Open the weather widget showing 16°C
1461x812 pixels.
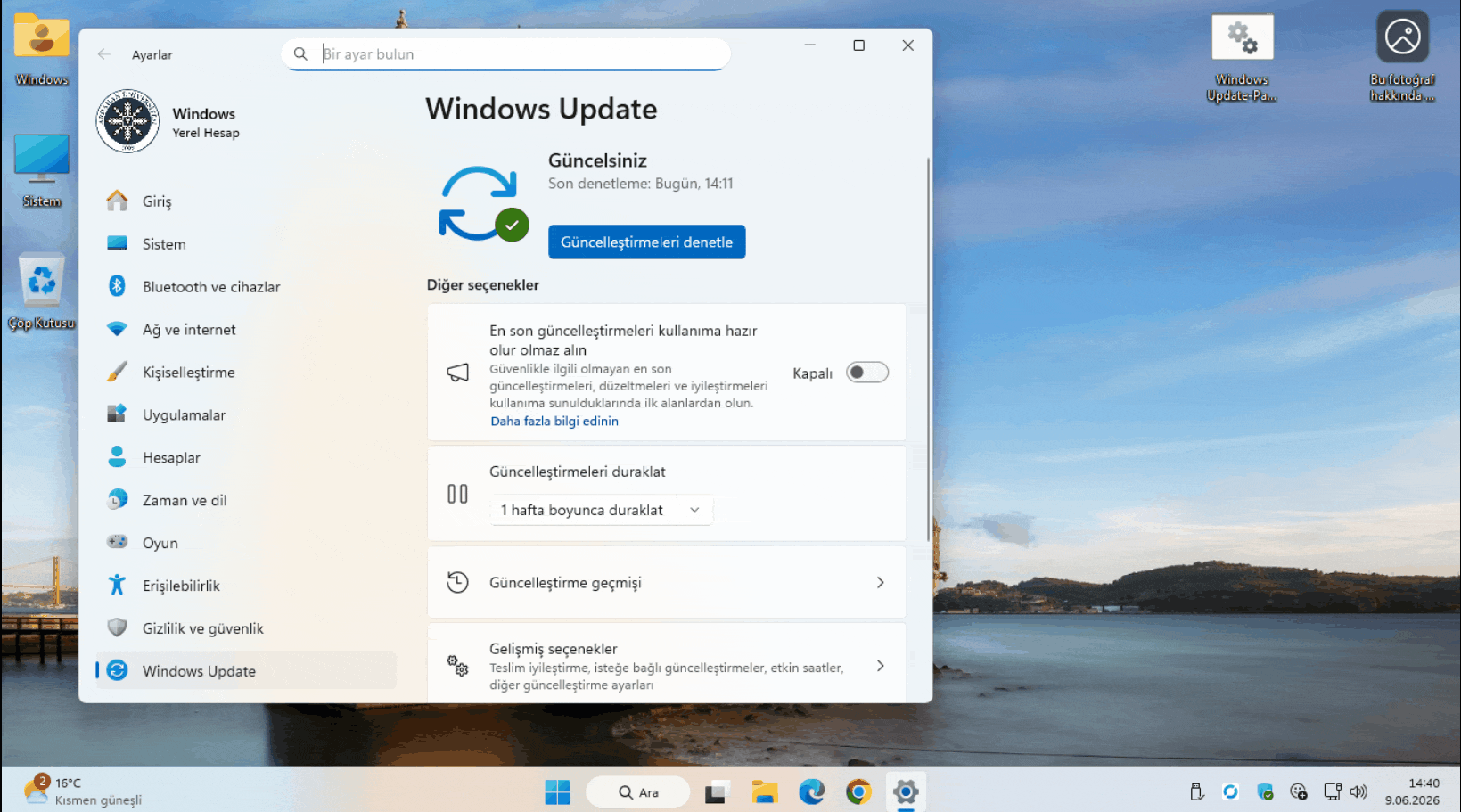tap(83, 791)
